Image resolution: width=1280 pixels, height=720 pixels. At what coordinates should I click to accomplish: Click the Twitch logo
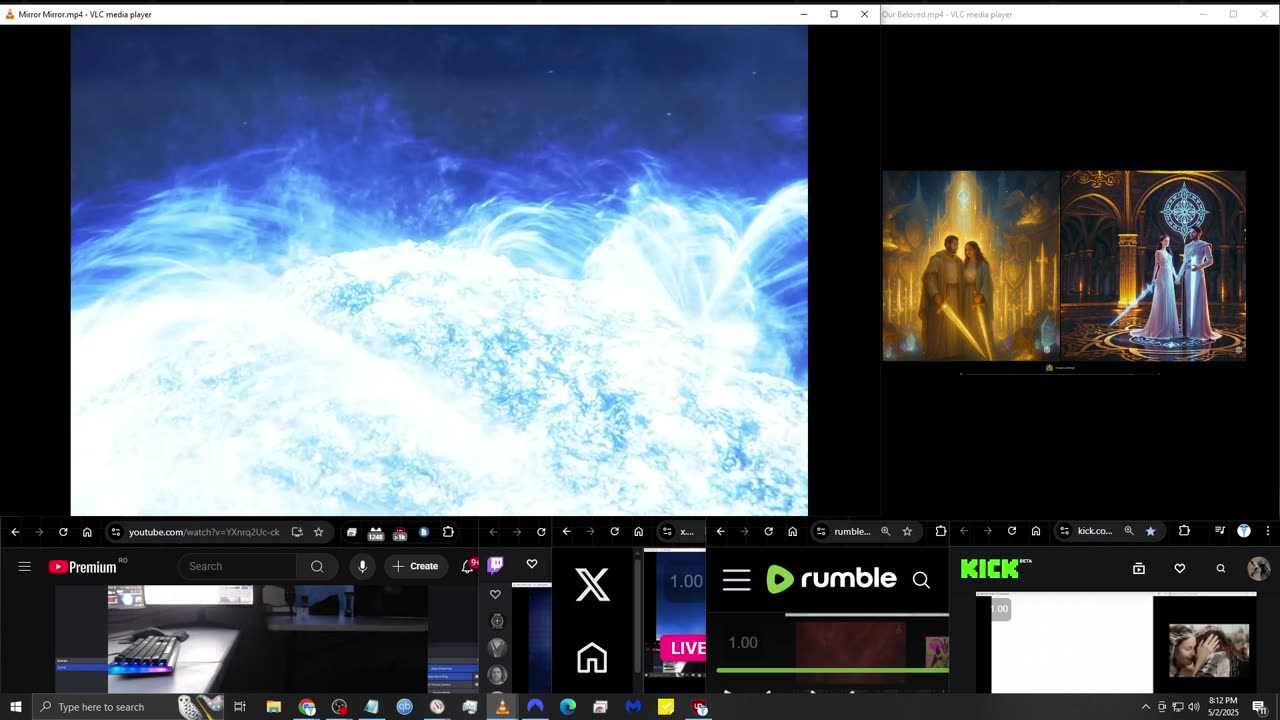(495, 565)
